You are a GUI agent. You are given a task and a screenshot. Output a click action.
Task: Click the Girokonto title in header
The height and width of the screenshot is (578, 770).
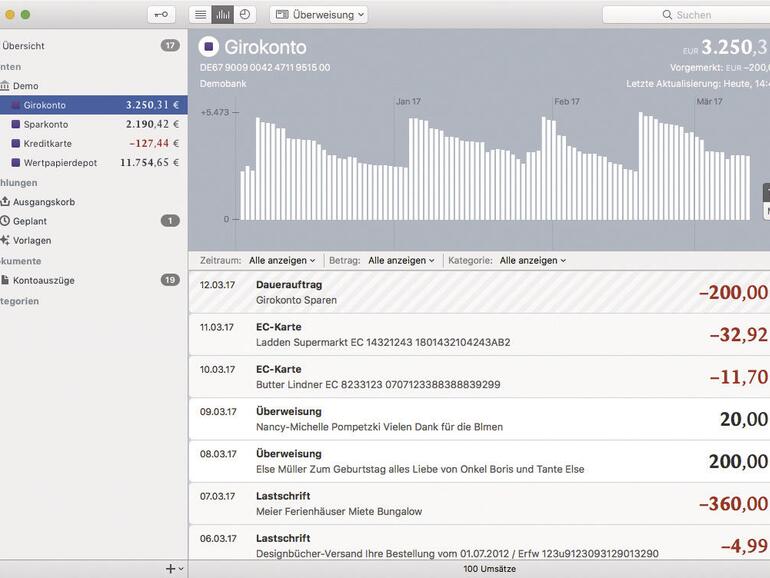[x=265, y=47]
